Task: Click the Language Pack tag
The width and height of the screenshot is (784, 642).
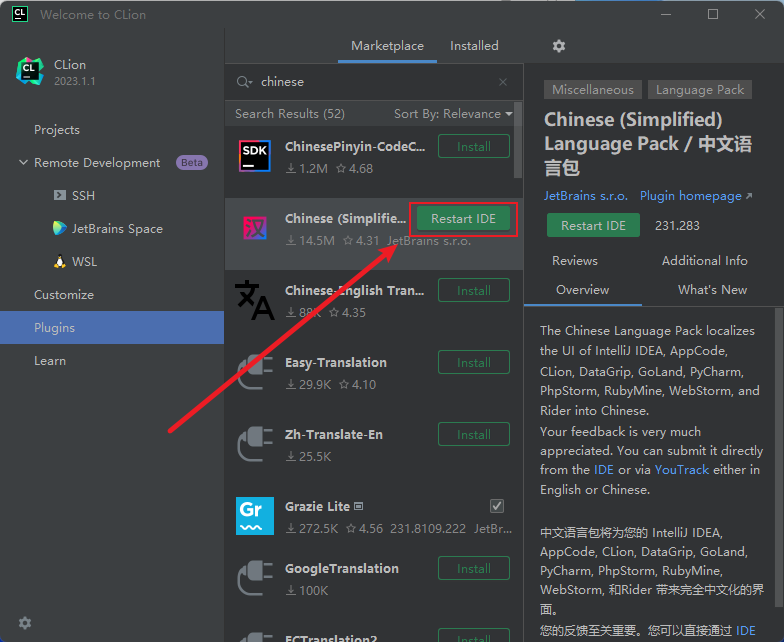Action: click(x=700, y=90)
